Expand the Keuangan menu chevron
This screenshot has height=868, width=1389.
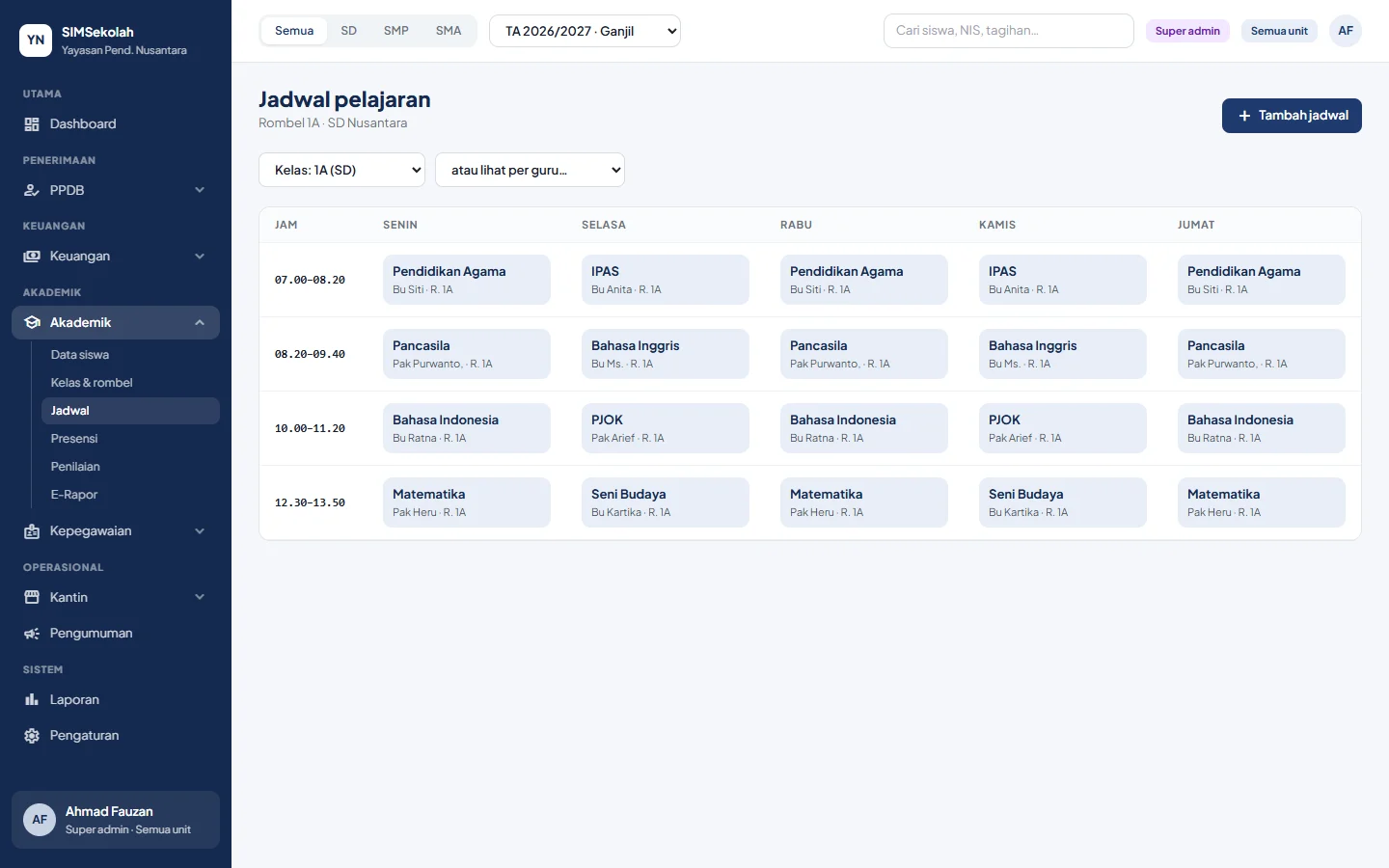(200, 257)
